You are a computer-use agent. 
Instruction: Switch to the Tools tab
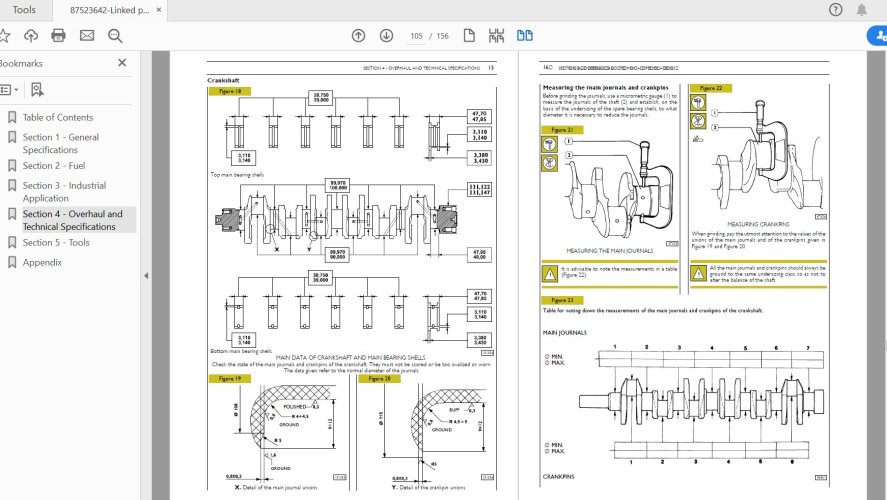point(24,10)
